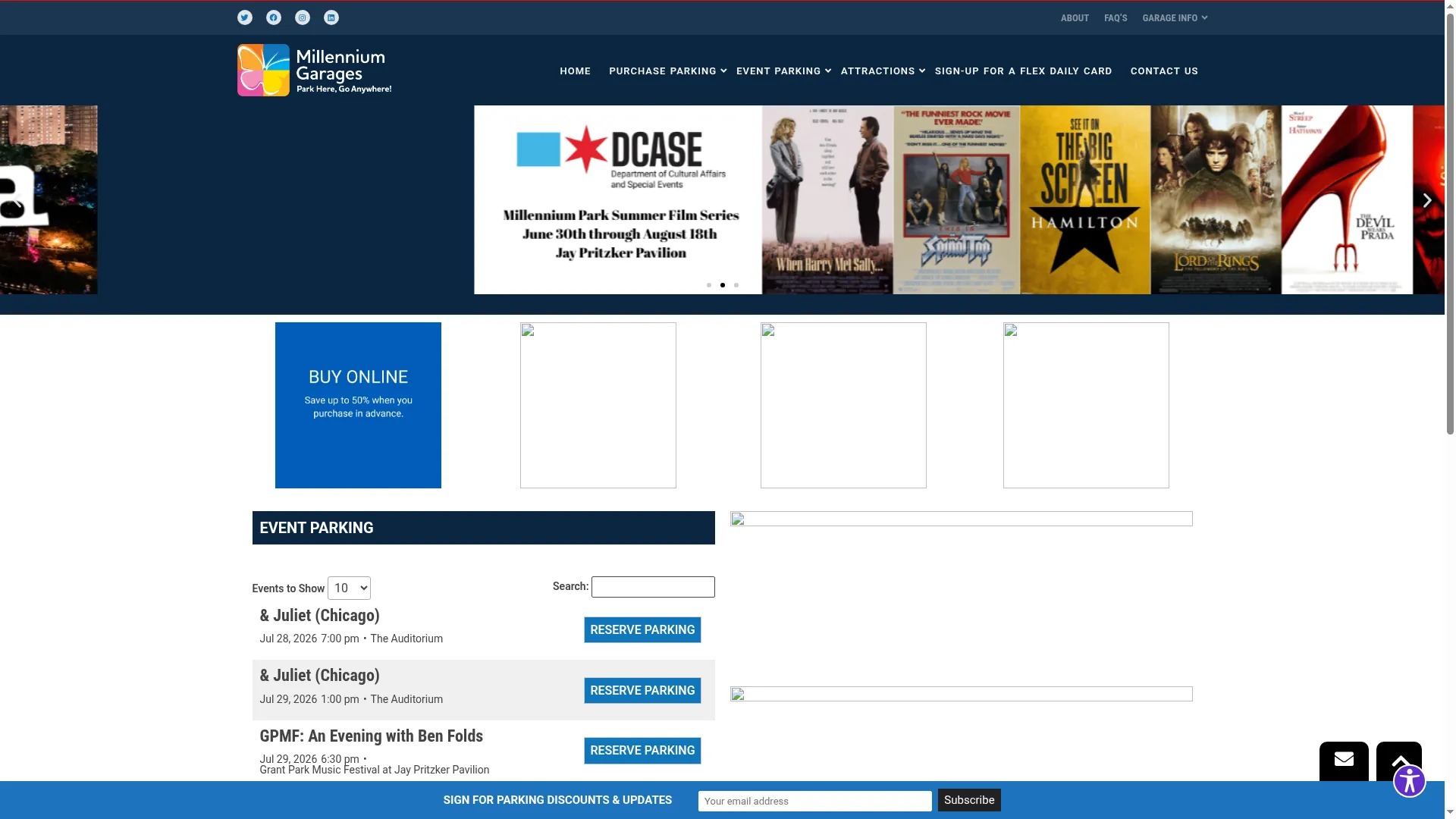Select first carousel pagination dot

(708, 285)
